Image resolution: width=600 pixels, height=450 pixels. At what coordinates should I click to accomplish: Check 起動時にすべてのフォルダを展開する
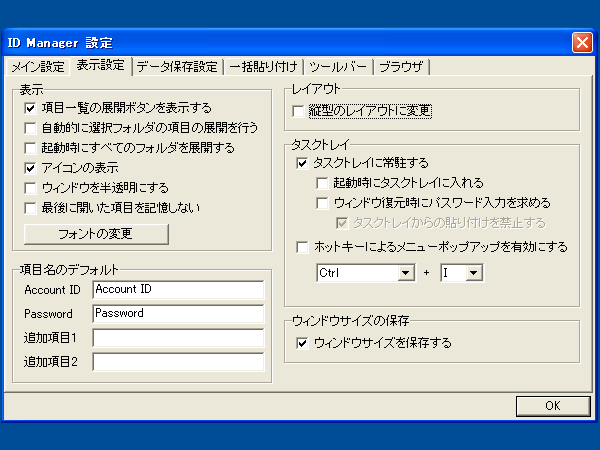click(x=30, y=148)
